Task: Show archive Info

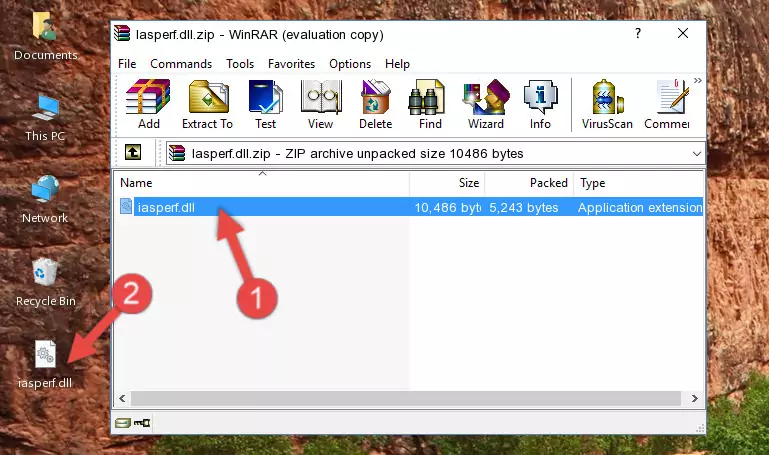Action: coord(540,104)
